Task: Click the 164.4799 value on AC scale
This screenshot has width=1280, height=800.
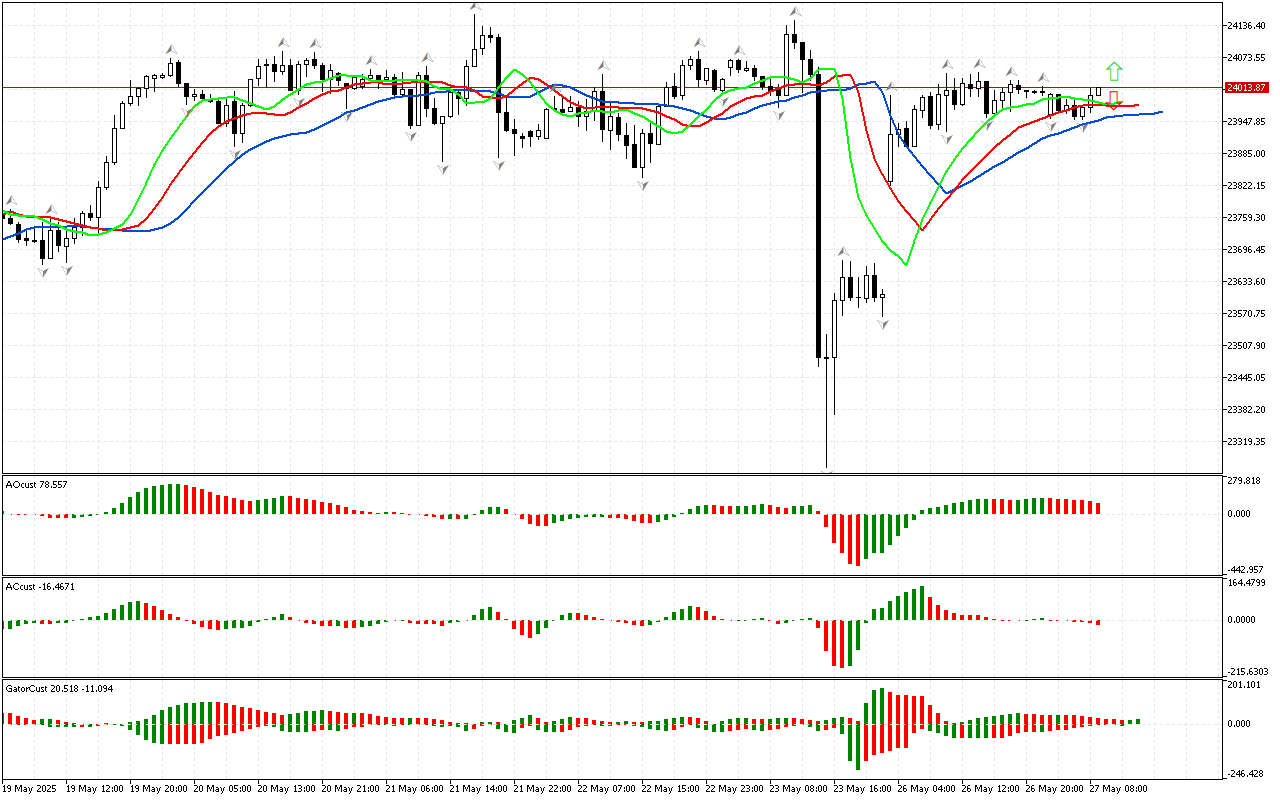Action: 1246,583
